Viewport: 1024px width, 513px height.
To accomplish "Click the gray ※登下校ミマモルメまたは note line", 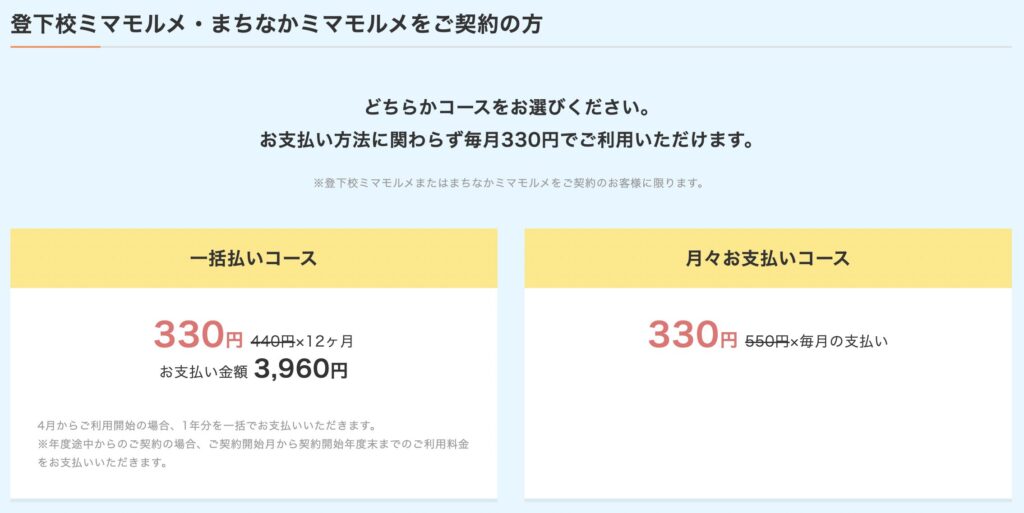I will click(511, 183).
